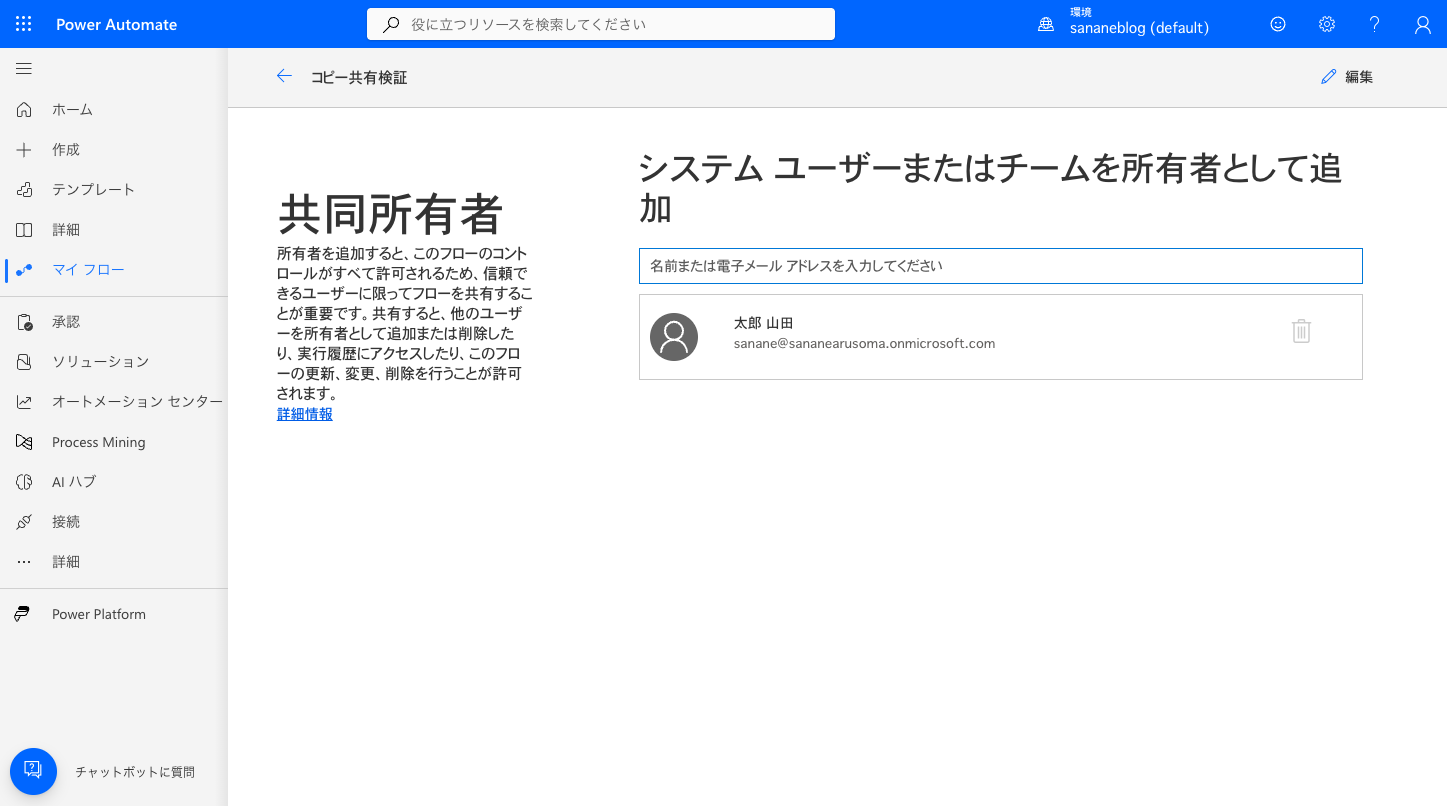This screenshot has height=806, width=1447.
Task: Click the コピー共有検証 flow title
Action: pyautogui.click(x=359, y=77)
